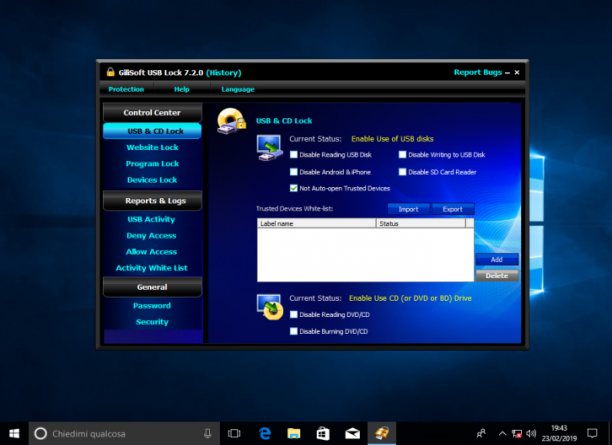This screenshot has width=612, height=445.
Task: Launch Microsoft Edge from taskbar
Action: (265, 433)
